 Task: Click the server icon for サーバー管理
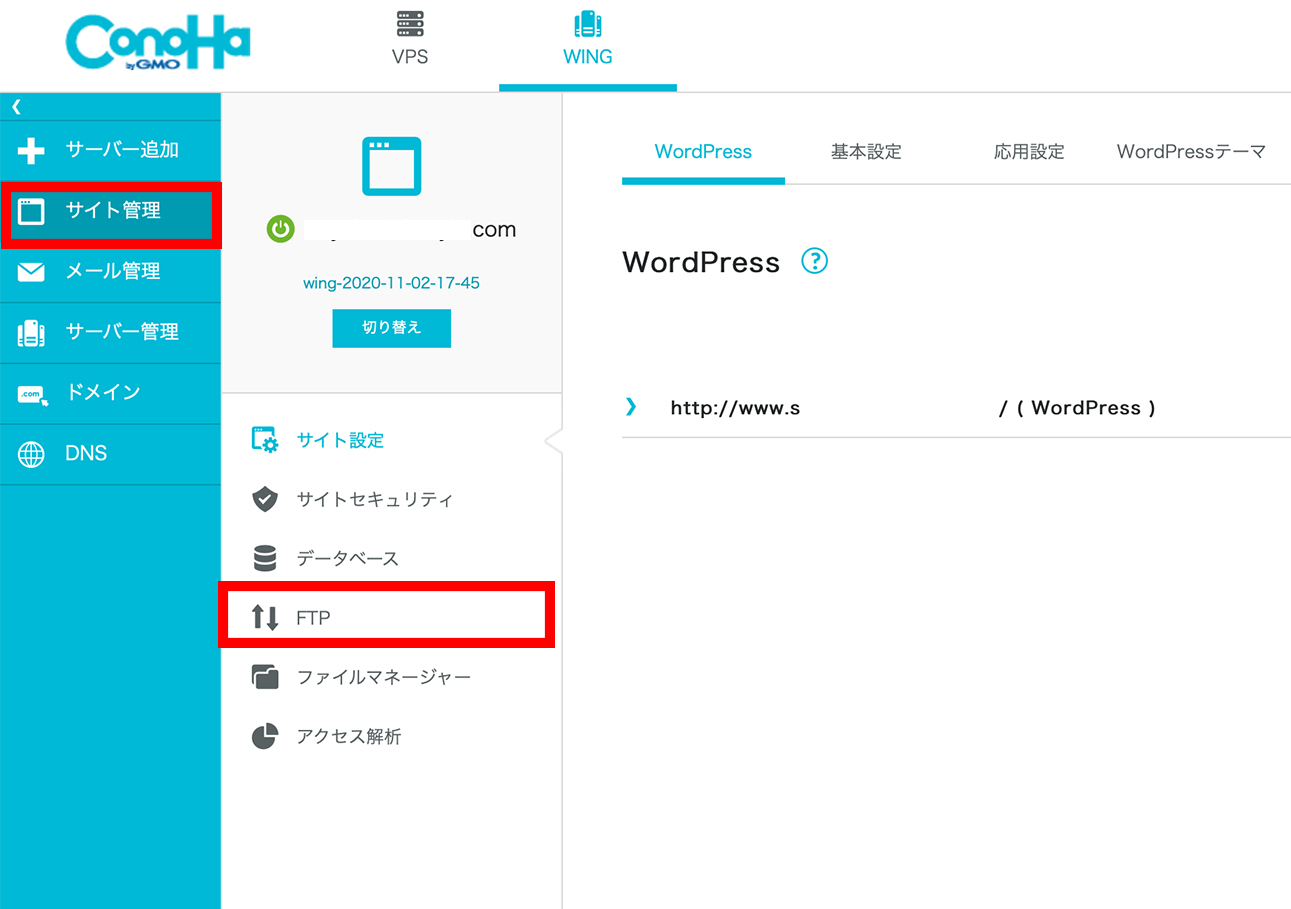click(x=32, y=333)
